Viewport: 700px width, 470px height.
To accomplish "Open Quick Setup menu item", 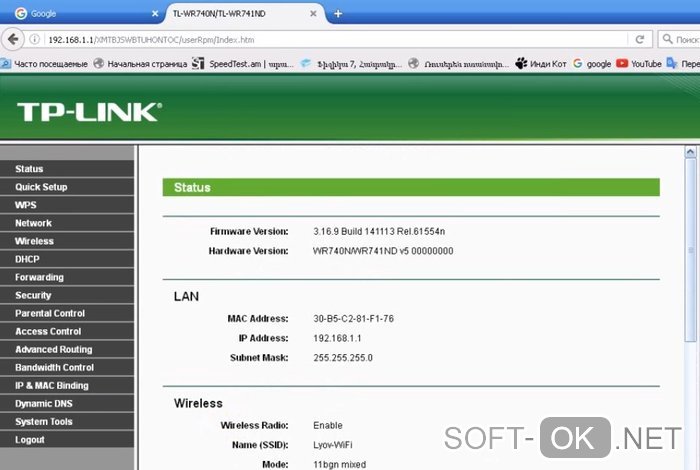I will 67,187.
